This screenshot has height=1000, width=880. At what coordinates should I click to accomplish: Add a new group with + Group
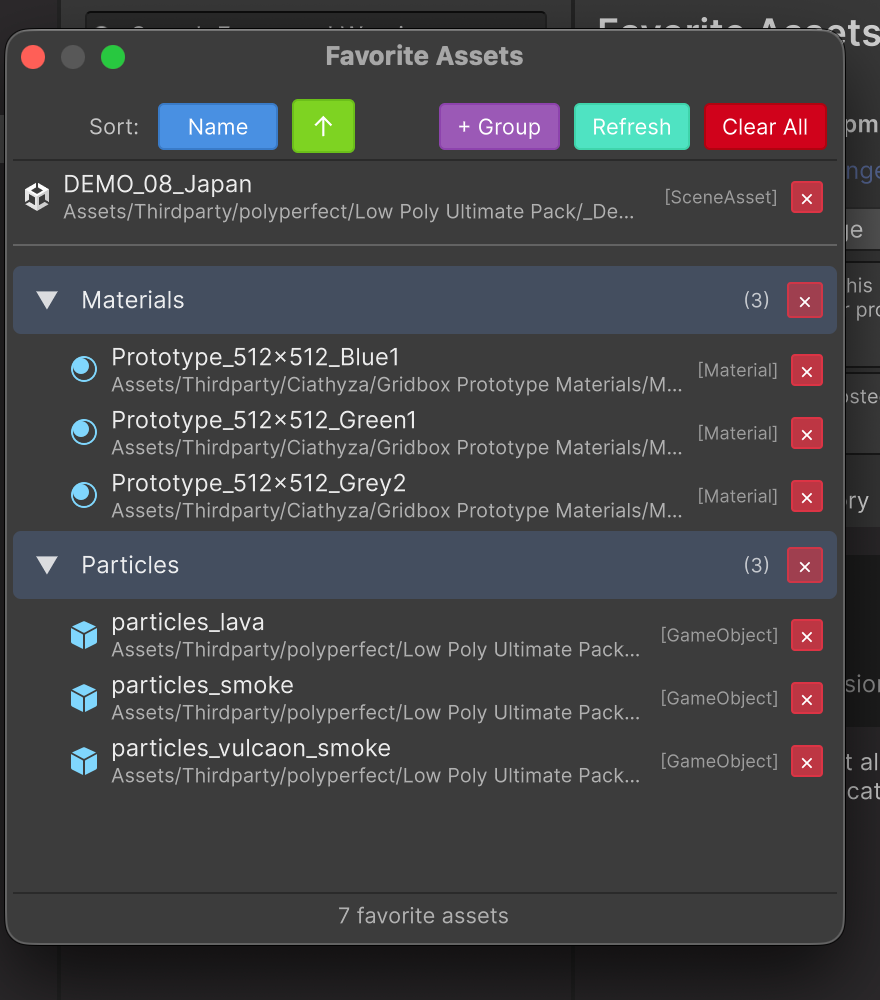point(499,127)
